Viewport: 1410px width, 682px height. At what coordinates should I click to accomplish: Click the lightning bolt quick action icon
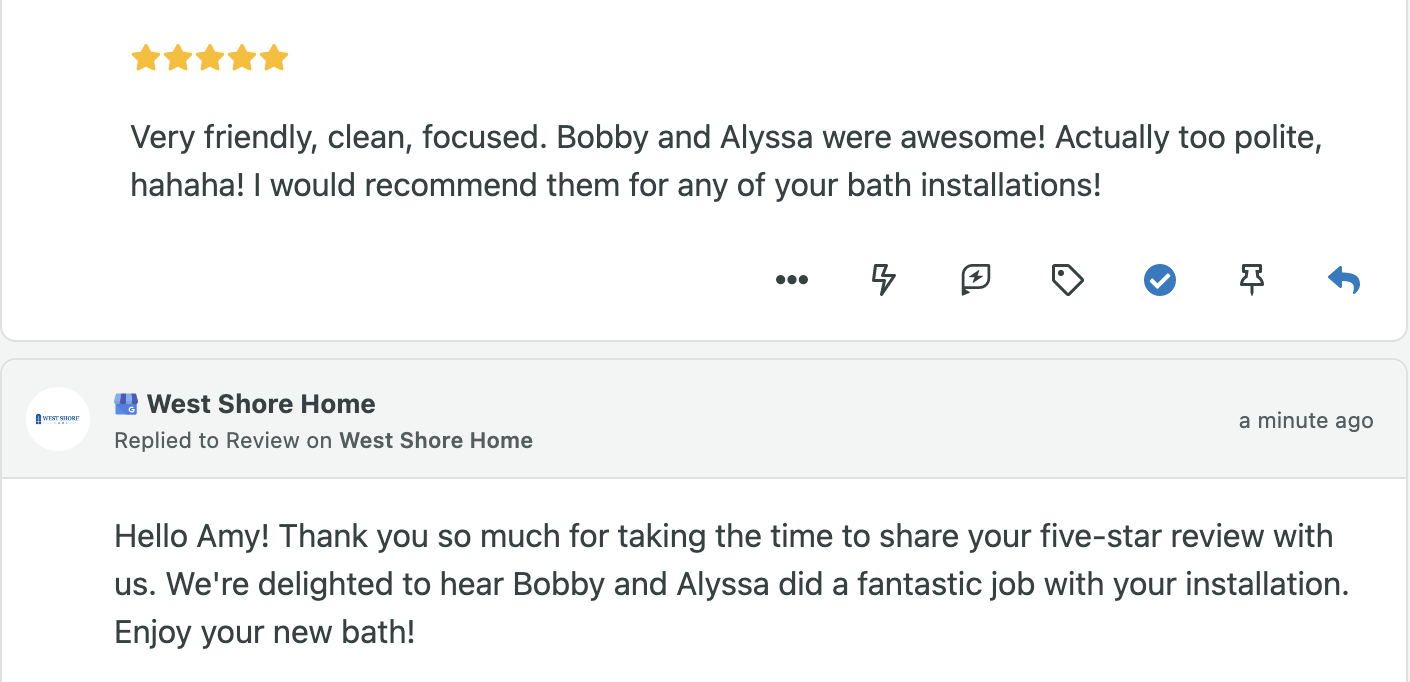(883, 280)
